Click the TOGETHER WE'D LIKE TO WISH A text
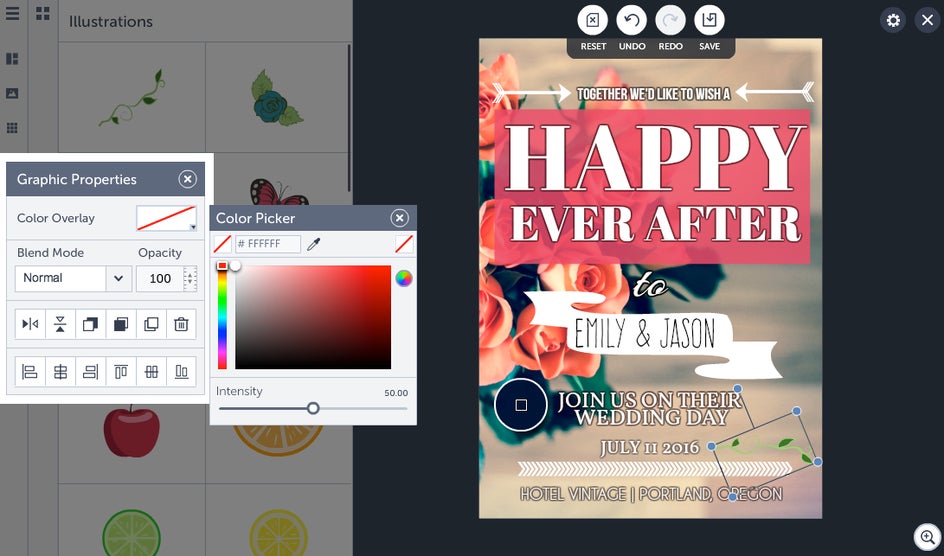The image size is (944, 556). (x=654, y=93)
